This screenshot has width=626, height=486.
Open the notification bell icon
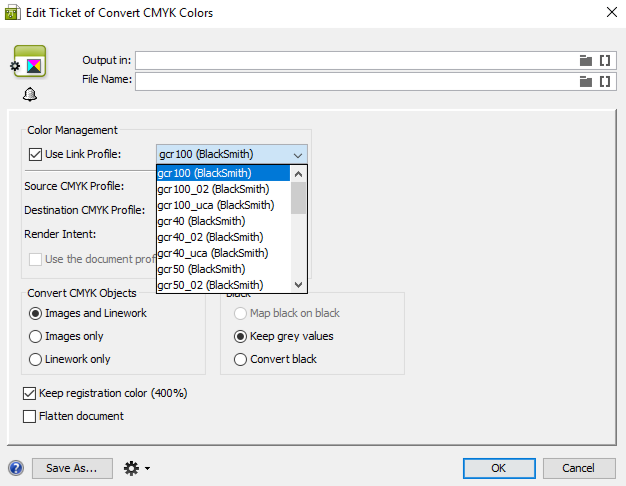point(30,95)
